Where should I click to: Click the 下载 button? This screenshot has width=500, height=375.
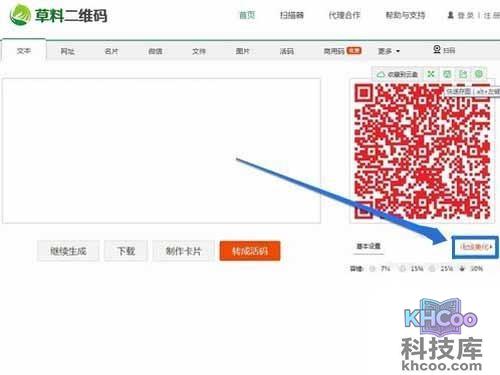click(126, 251)
